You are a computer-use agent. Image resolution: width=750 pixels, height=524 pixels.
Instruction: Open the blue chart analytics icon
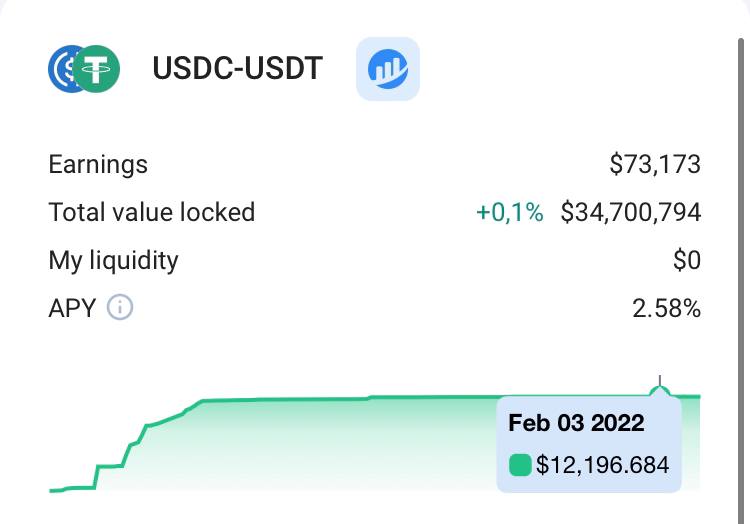pos(388,69)
